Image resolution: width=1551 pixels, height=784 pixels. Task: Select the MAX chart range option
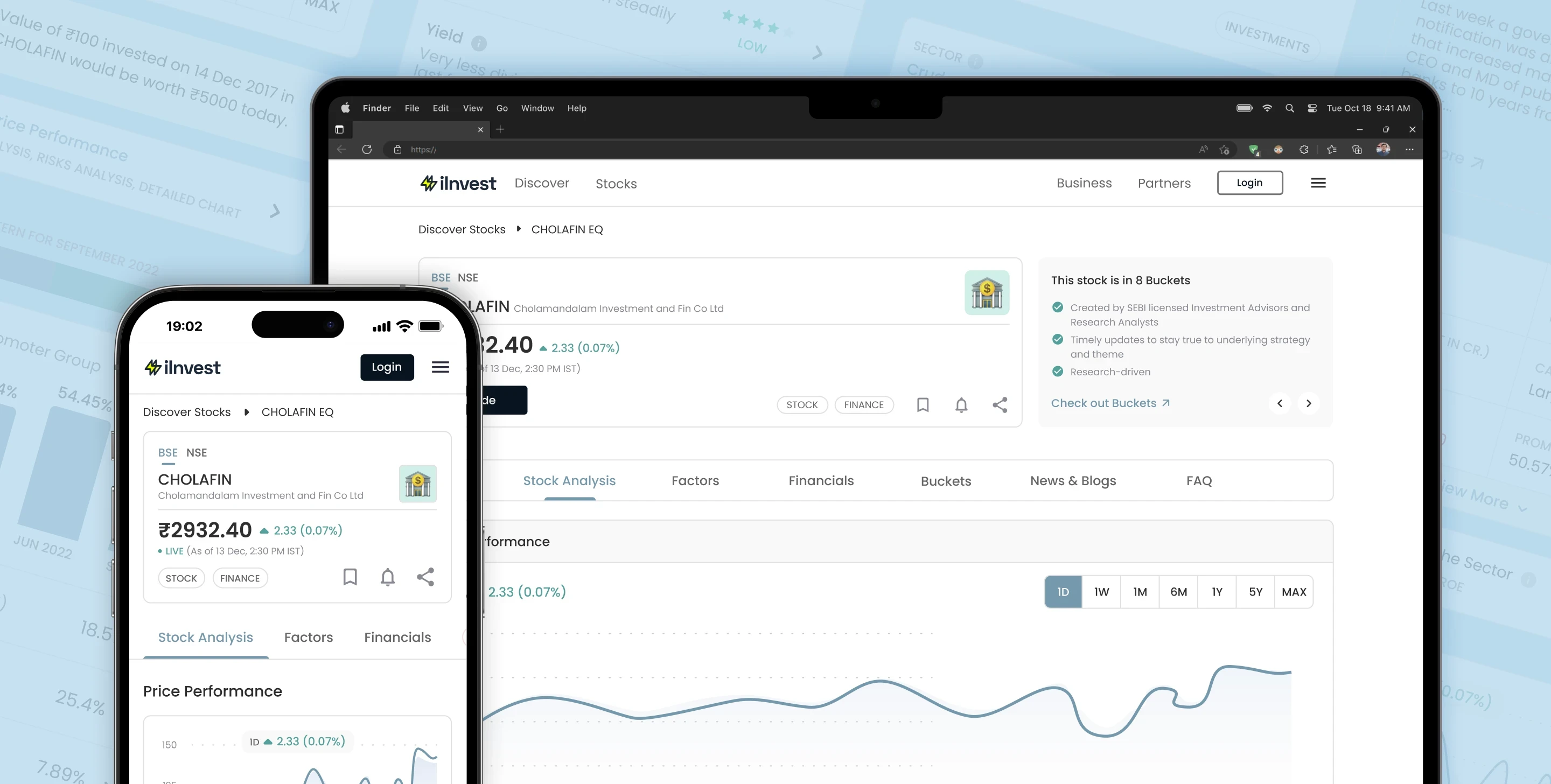pos(1294,592)
